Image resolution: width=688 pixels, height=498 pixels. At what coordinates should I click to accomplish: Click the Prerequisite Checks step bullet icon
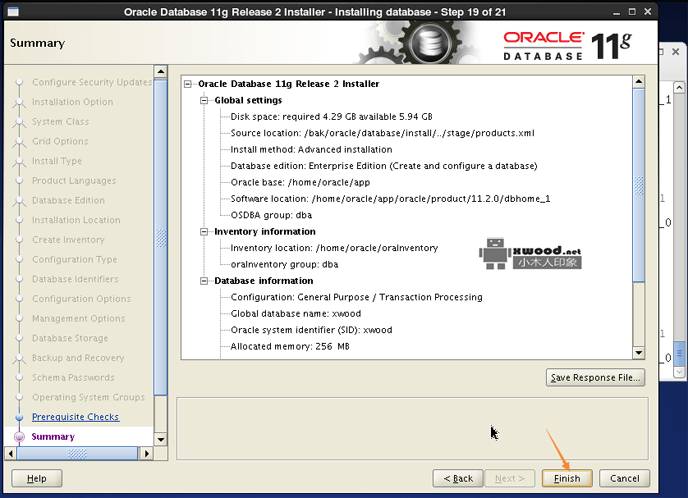pos(19,417)
